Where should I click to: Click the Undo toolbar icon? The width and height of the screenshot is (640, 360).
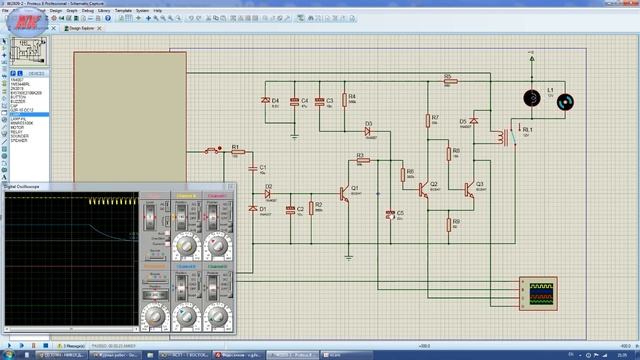tap(191, 18)
